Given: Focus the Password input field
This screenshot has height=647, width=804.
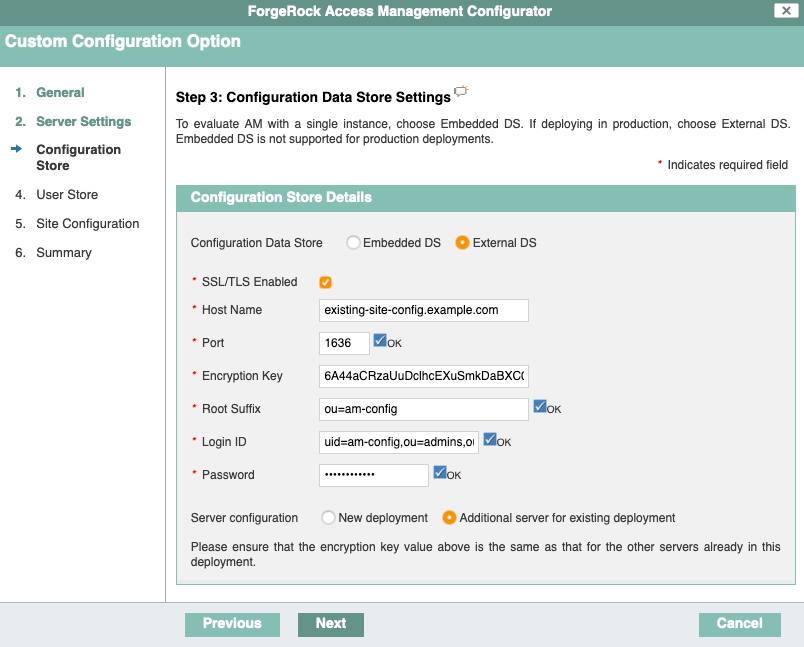Looking at the screenshot, I should click(x=373, y=475).
